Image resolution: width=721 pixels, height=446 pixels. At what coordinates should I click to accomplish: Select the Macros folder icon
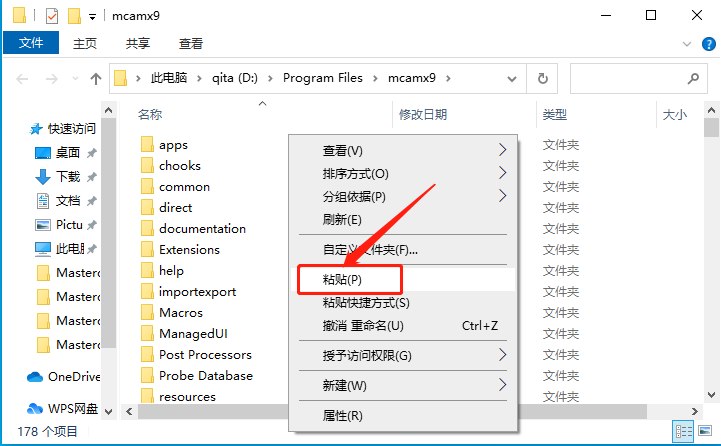[147, 312]
